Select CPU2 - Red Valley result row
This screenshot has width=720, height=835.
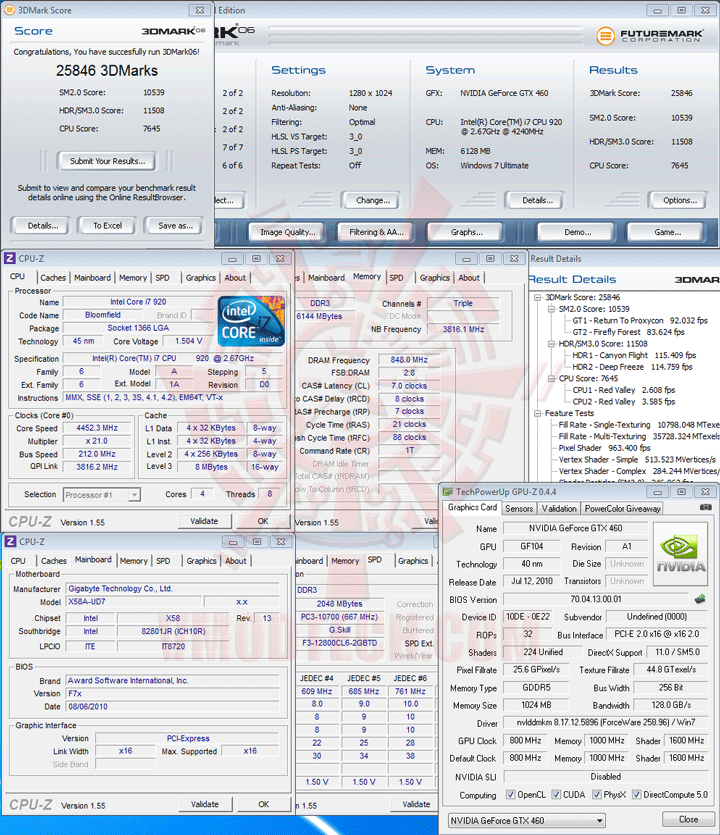coord(624,402)
